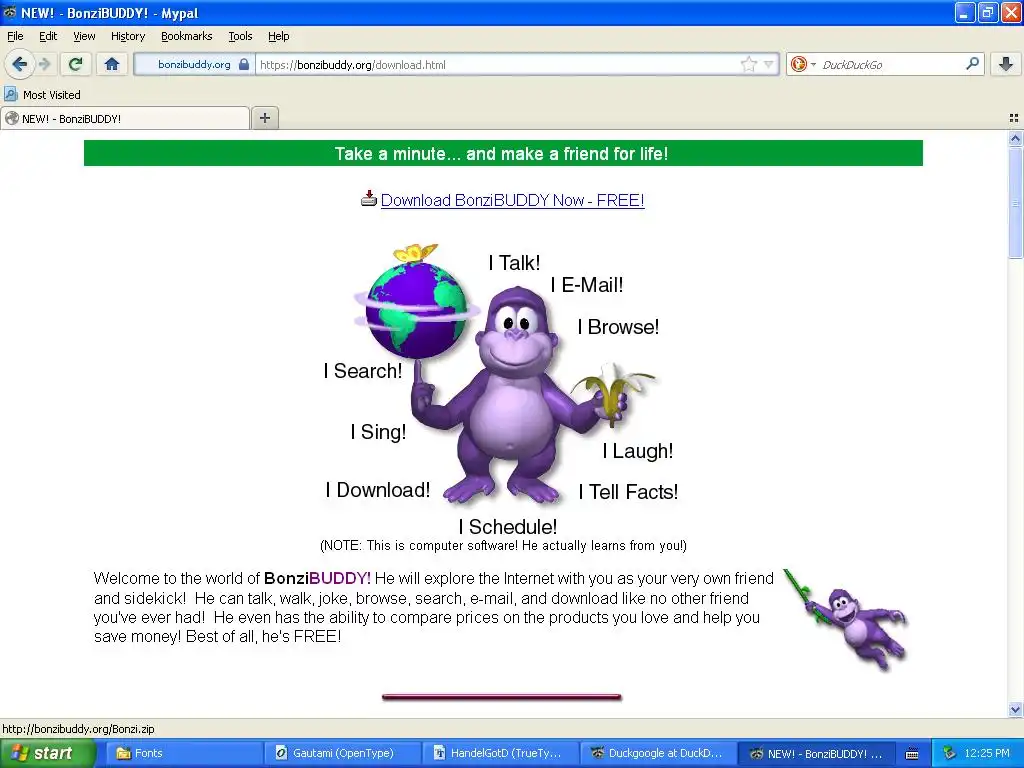Screen dimensions: 1024x768
Task: Switch to Fonts folder taskbar button
Action: [x=183, y=753]
